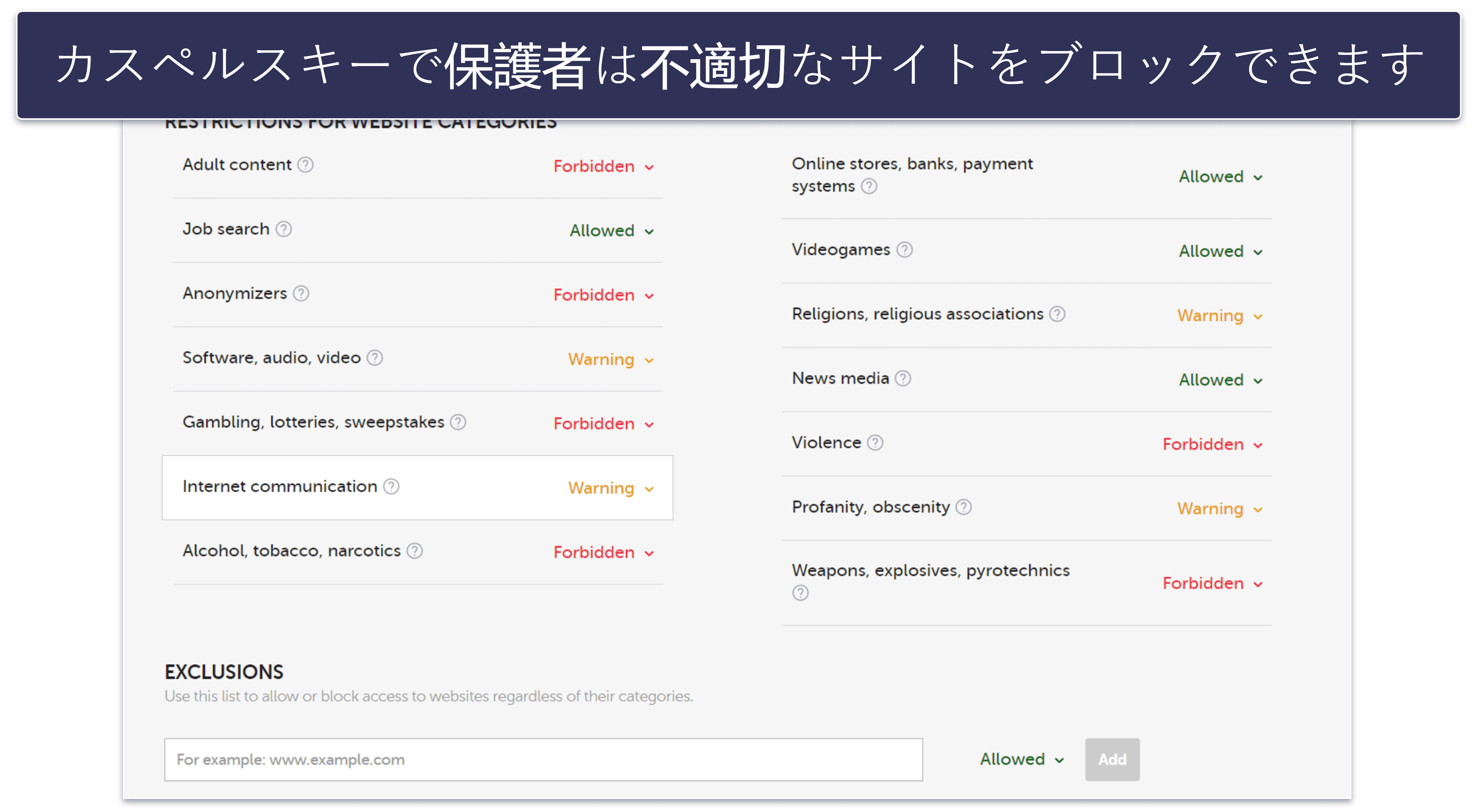This screenshot has width=1474, height=812.
Task: Click help icon for Online stores, banks, payment systems
Action: pos(869,187)
